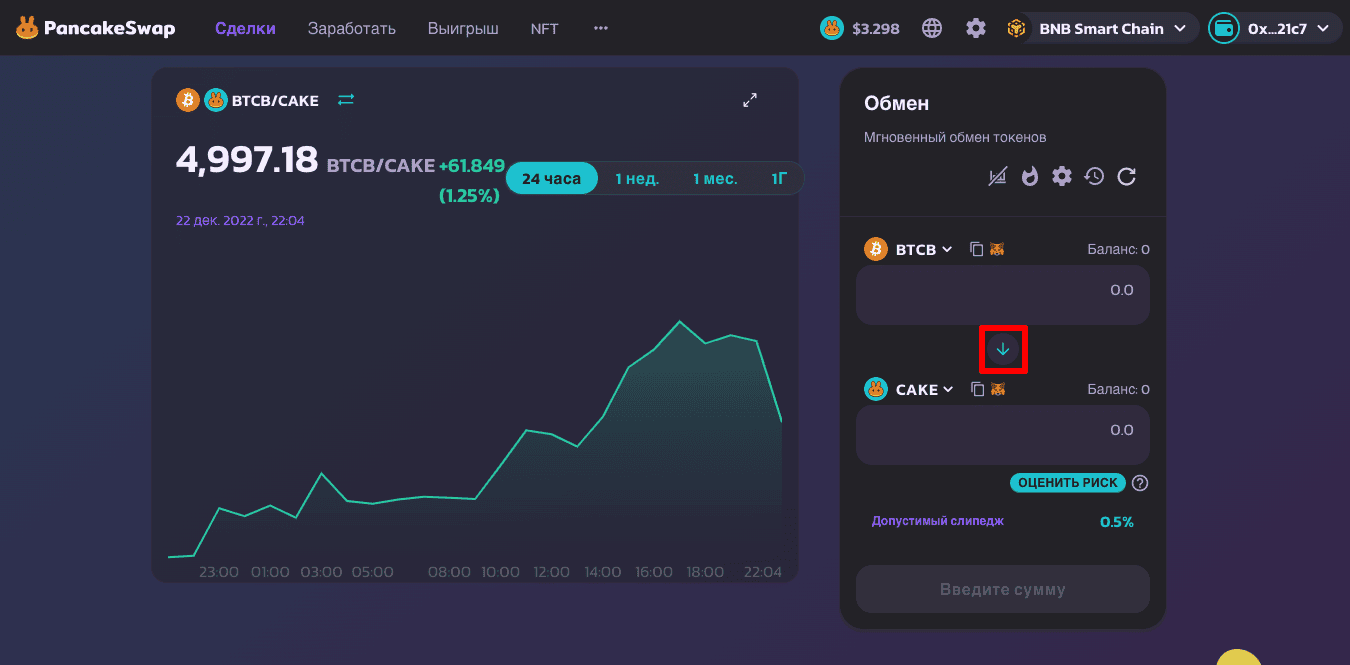Copy the BTCB token address
1350x665 pixels.
(x=977, y=249)
